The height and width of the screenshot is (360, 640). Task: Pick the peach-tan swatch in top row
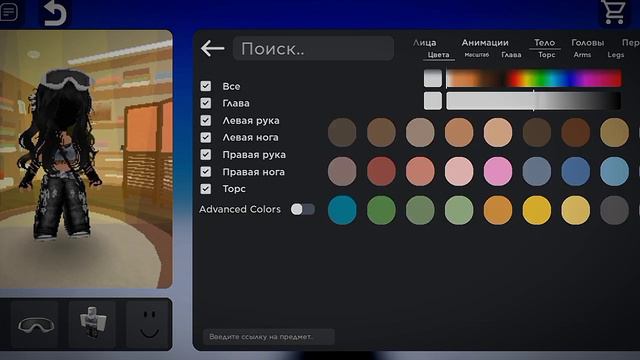click(459, 132)
